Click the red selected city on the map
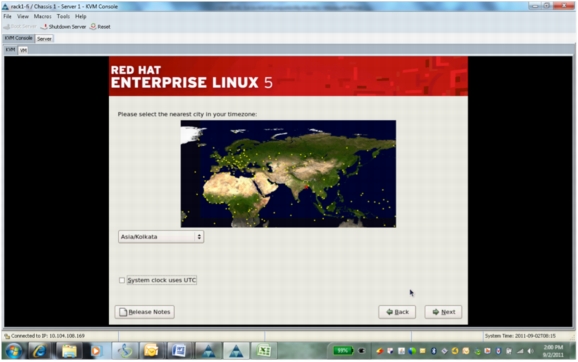578x362 pixels. point(306,187)
